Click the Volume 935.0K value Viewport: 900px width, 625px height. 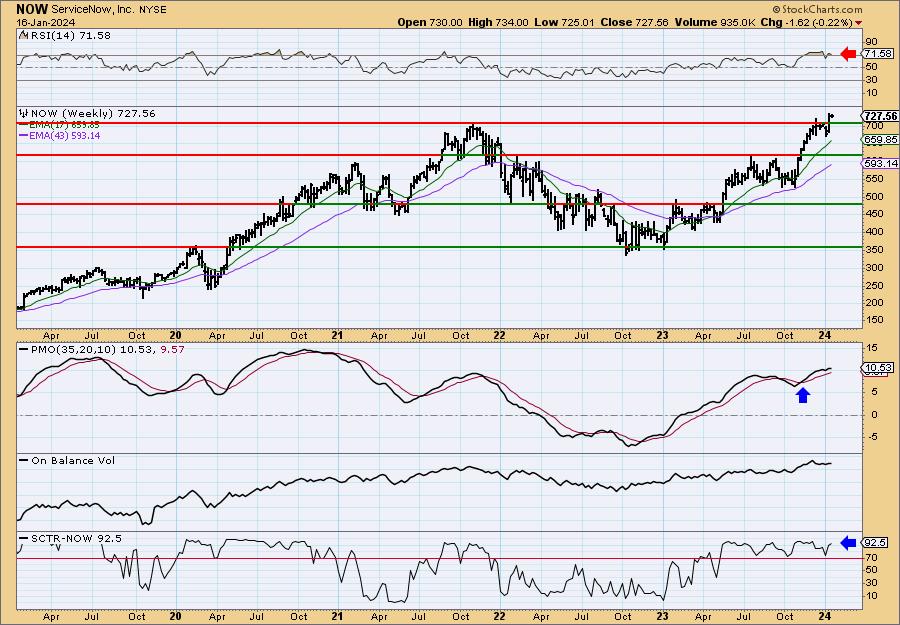pos(716,22)
